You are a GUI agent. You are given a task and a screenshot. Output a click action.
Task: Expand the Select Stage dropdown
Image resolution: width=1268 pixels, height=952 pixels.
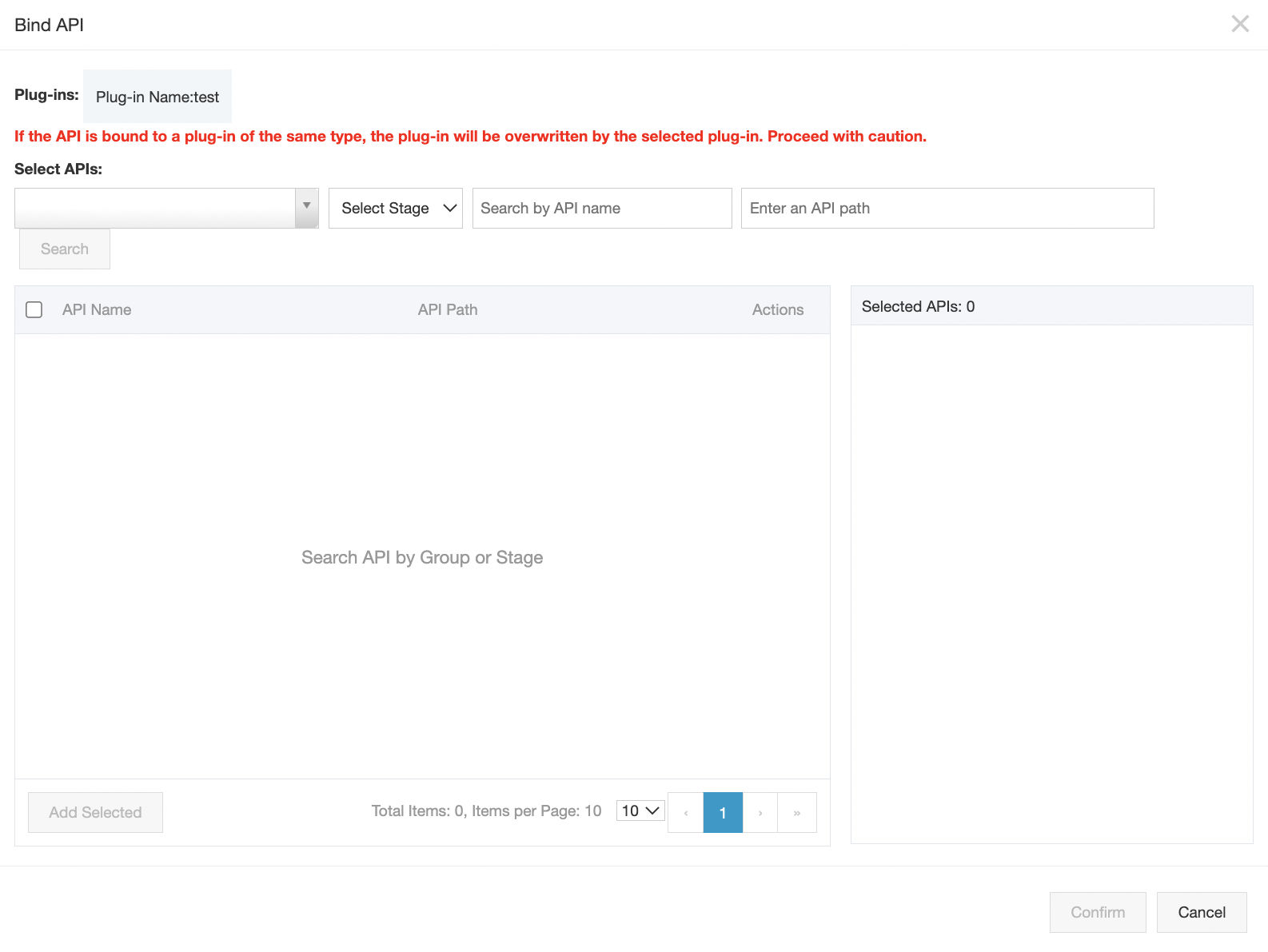pyautogui.click(x=396, y=208)
